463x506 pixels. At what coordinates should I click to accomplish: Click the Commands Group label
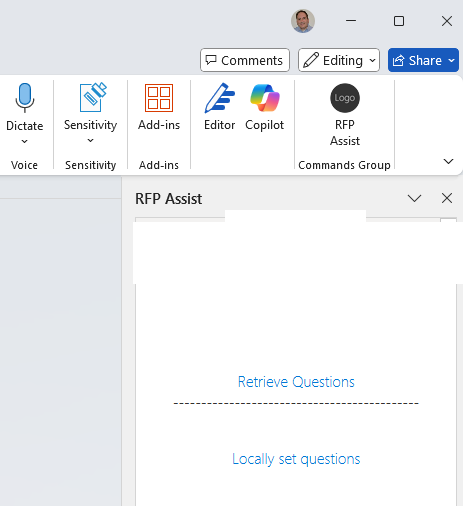pos(344,165)
